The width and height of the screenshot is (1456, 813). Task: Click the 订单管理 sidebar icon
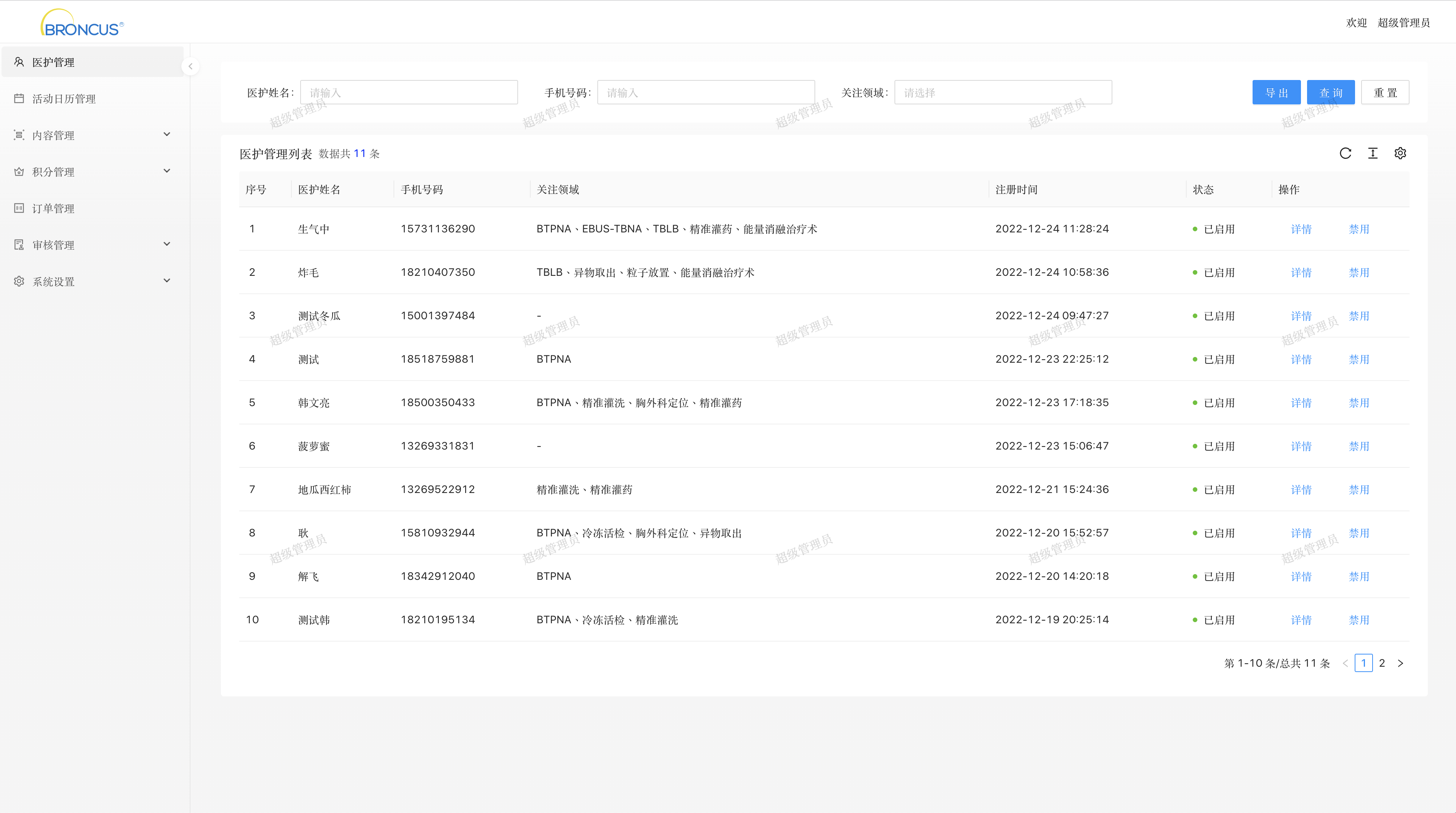19,208
